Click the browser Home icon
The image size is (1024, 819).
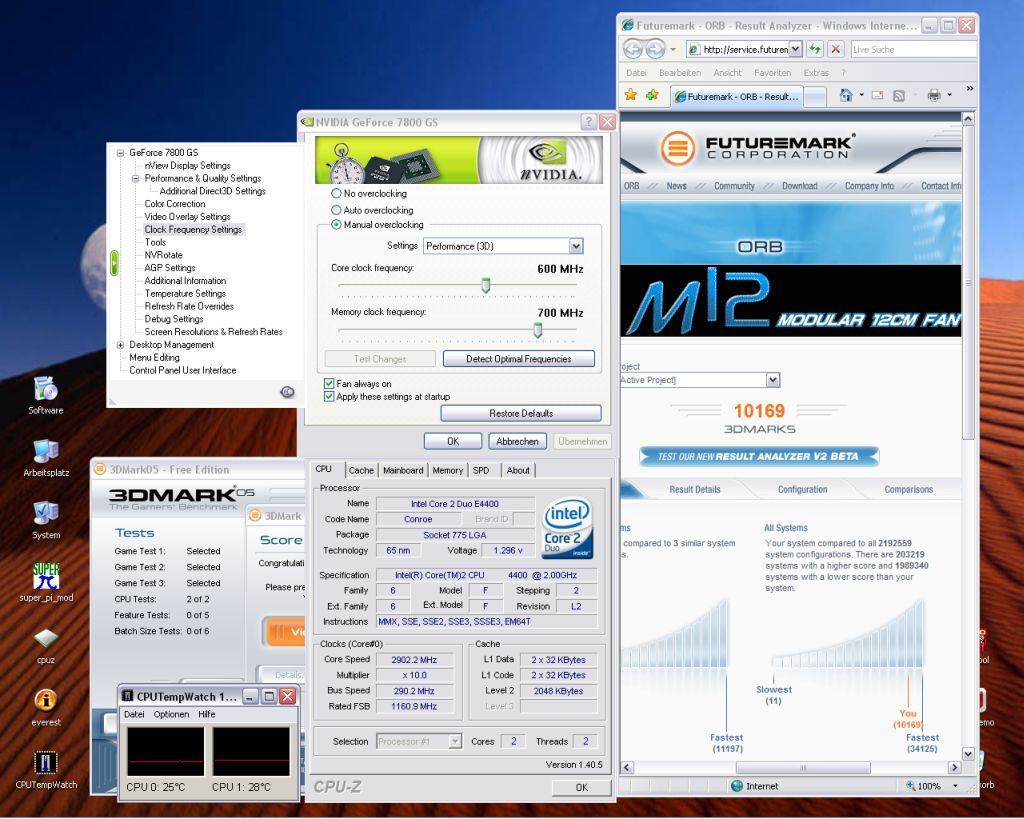tap(846, 95)
